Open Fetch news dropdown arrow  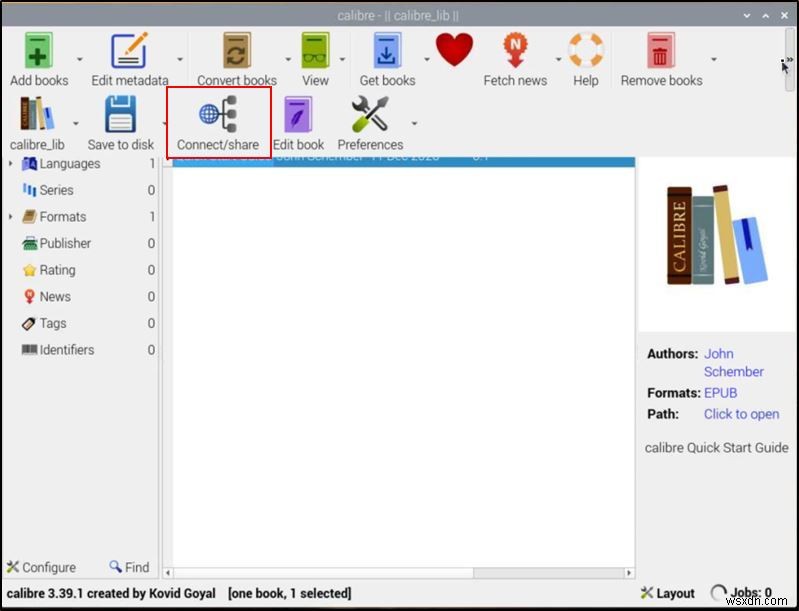tap(558, 59)
